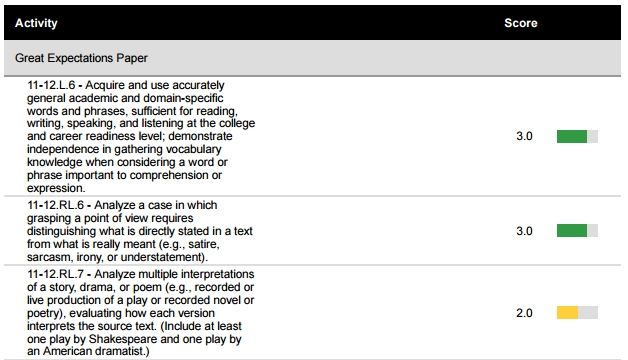The width and height of the screenshot is (628, 360).
Task: Click the green score bar for 11-12.L.6
Action: tap(572, 137)
